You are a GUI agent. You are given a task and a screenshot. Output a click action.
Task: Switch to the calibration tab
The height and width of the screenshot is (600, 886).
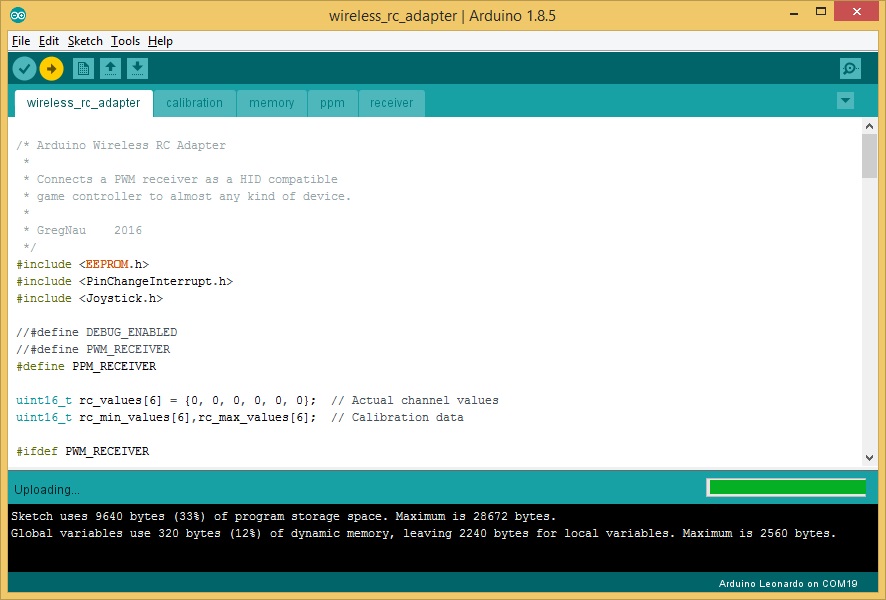[194, 103]
